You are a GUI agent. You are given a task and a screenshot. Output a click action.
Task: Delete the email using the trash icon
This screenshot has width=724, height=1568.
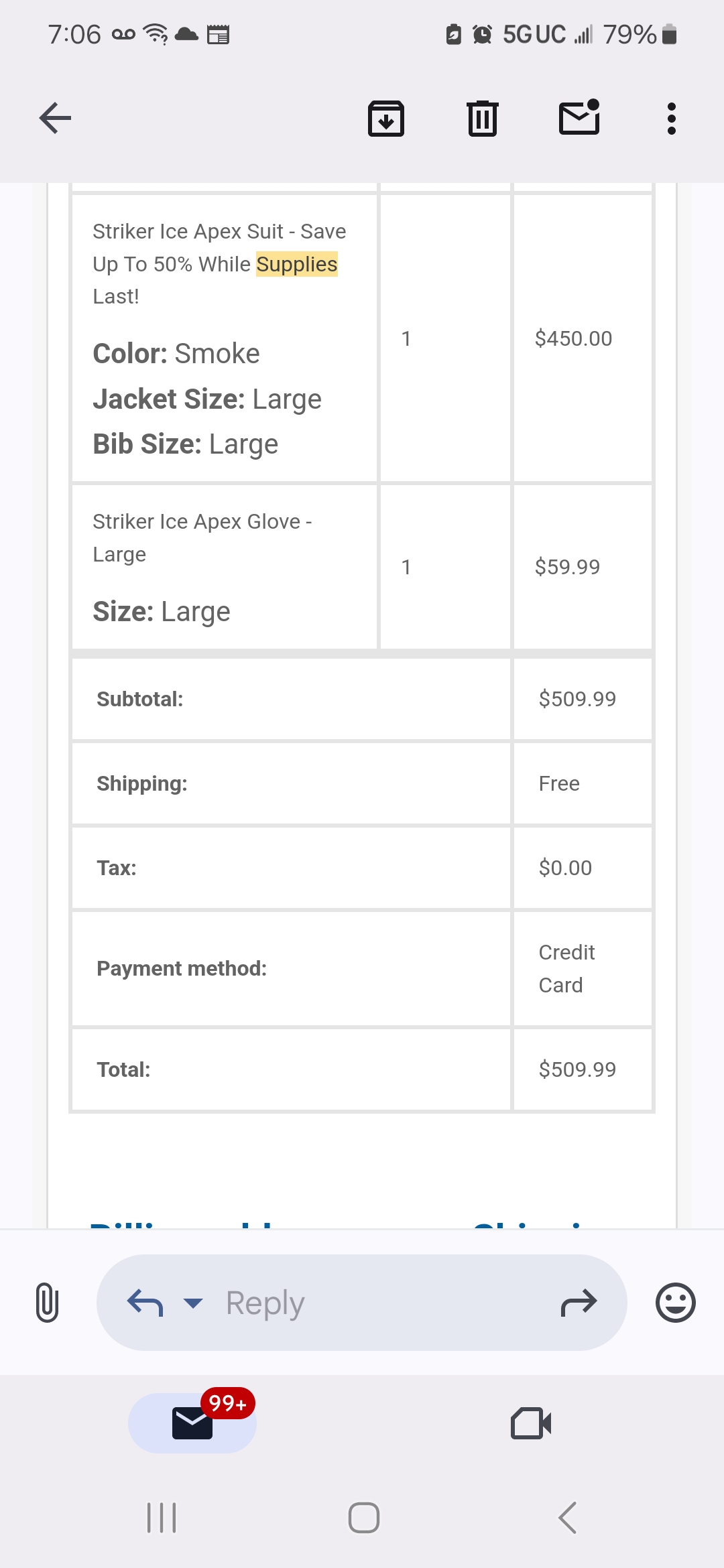(483, 119)
